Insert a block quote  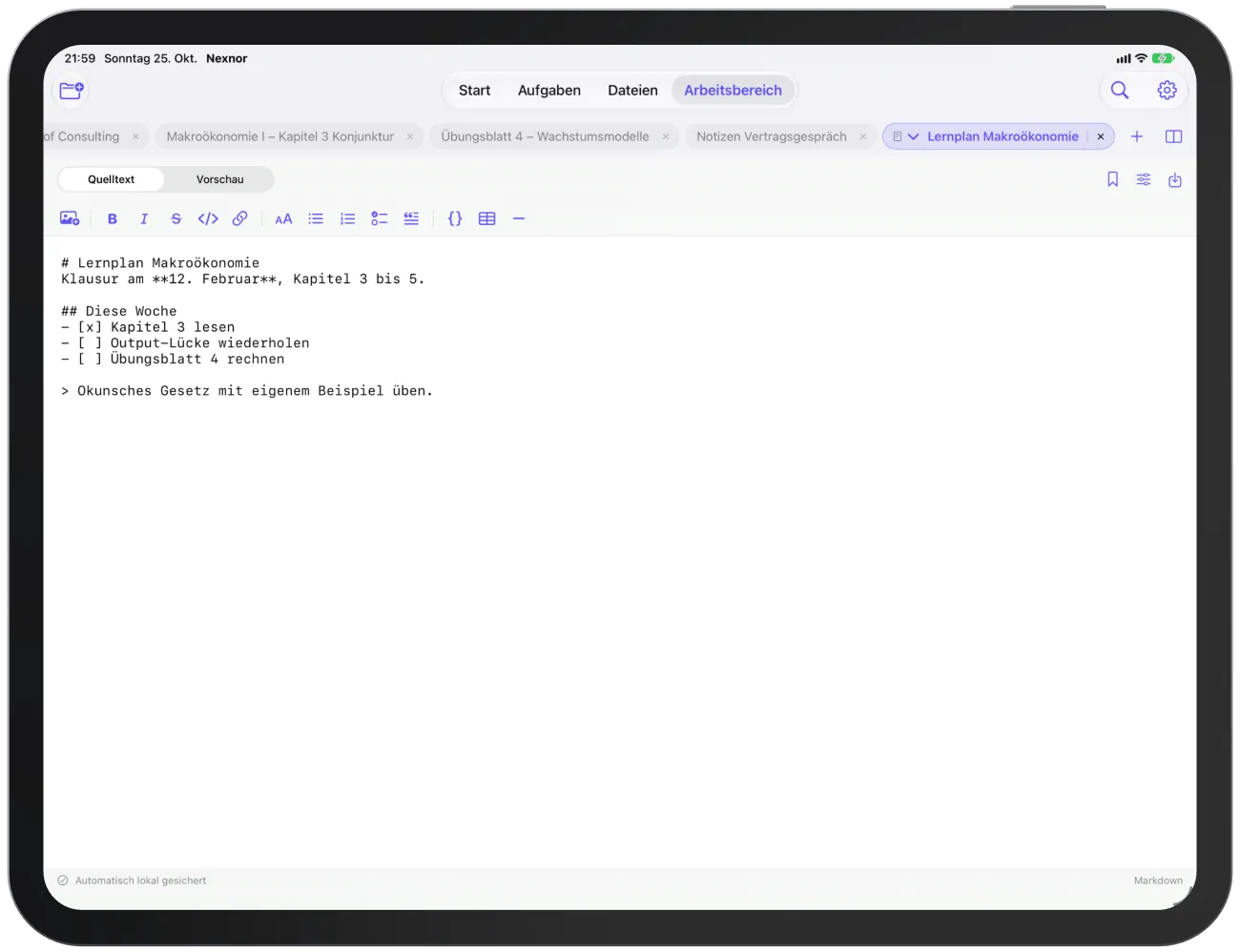(x=411, y=218)
